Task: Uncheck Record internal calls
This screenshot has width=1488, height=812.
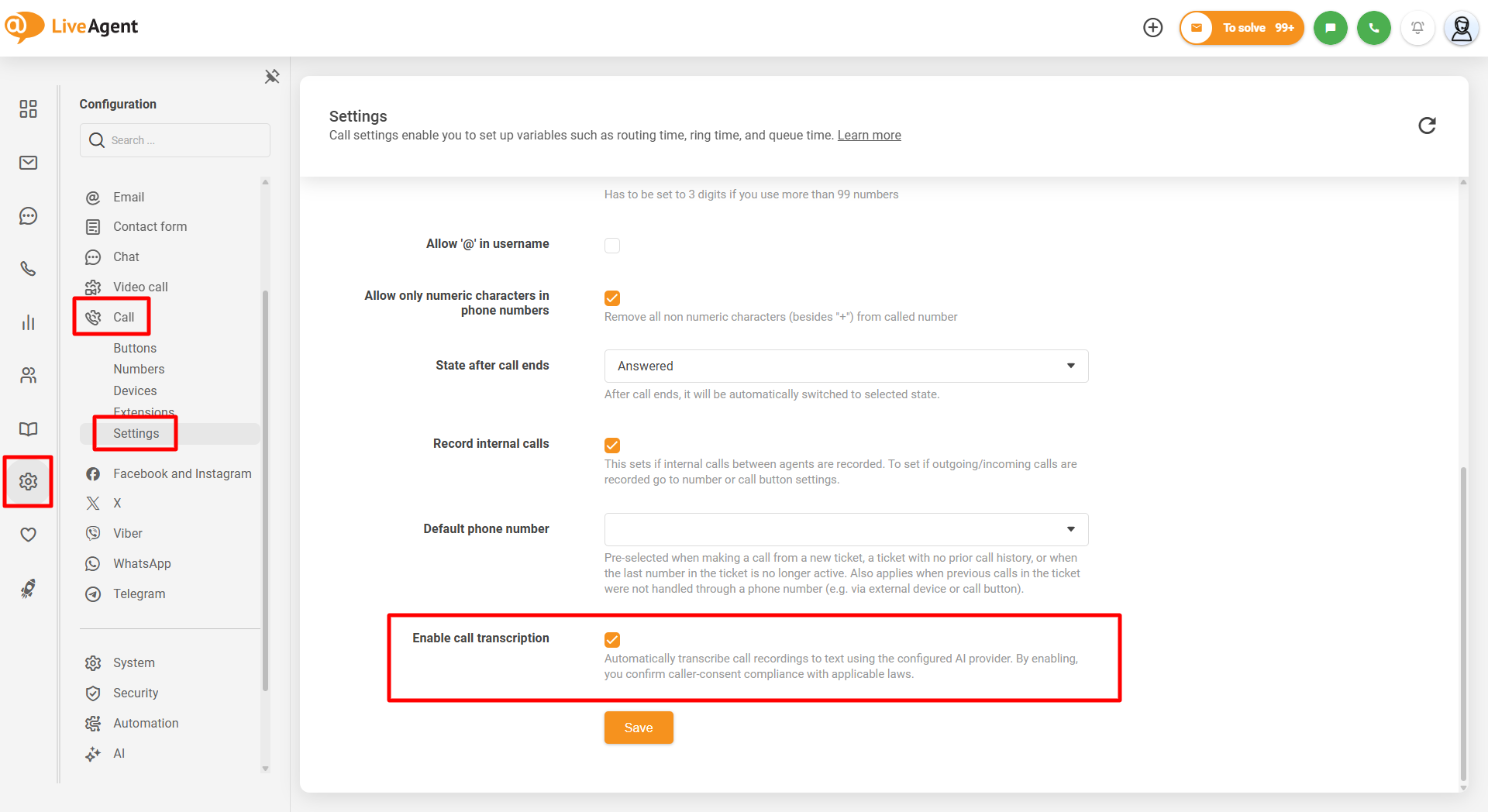Action: point(612,446)
